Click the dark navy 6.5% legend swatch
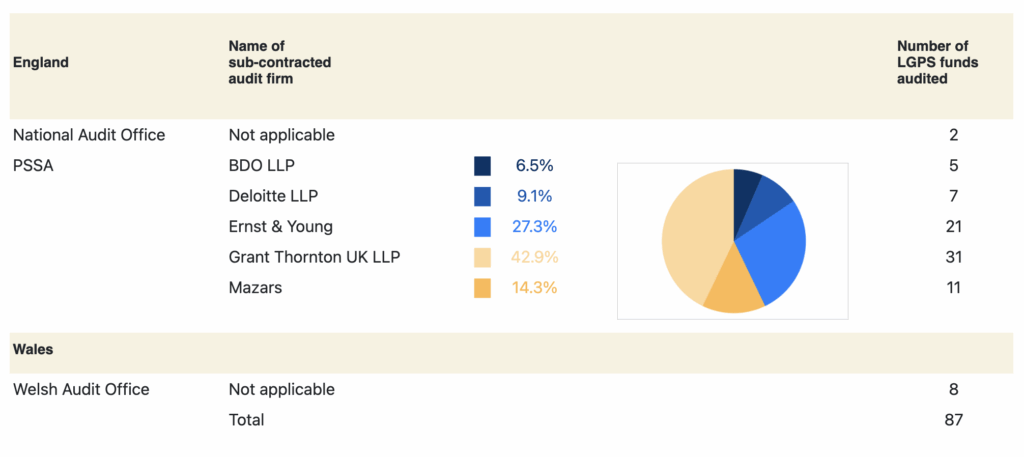Image resolution: width=1024 pixels, height=457 pixels. (x=483, y=166)
